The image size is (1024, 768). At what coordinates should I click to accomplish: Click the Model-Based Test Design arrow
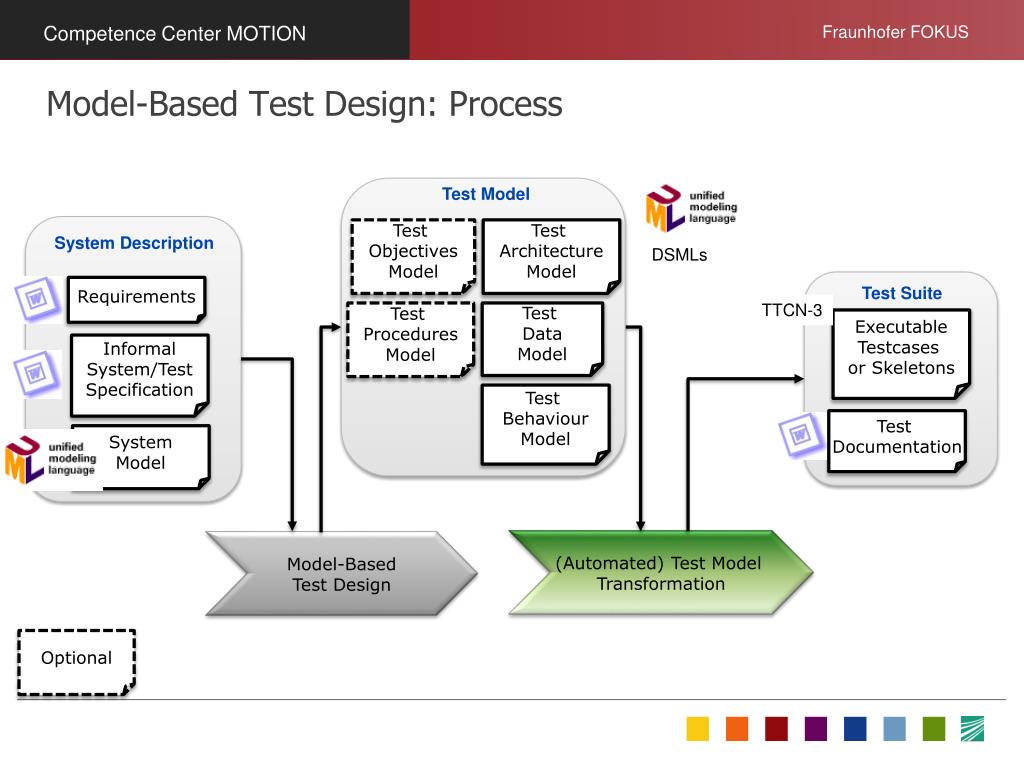pyautogui.click(x=342, y=574)
